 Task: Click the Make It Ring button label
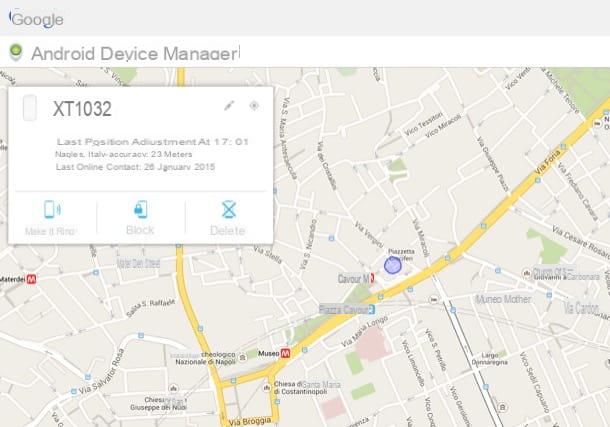[51, 231]
